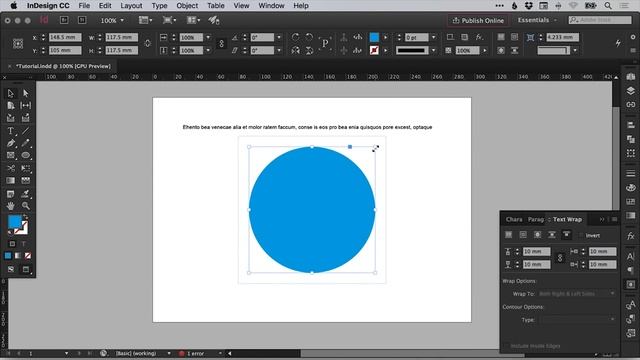Choose No Text Wrap option
The image size is (640, 360).
pyautogui.click(x=509, y=235)
